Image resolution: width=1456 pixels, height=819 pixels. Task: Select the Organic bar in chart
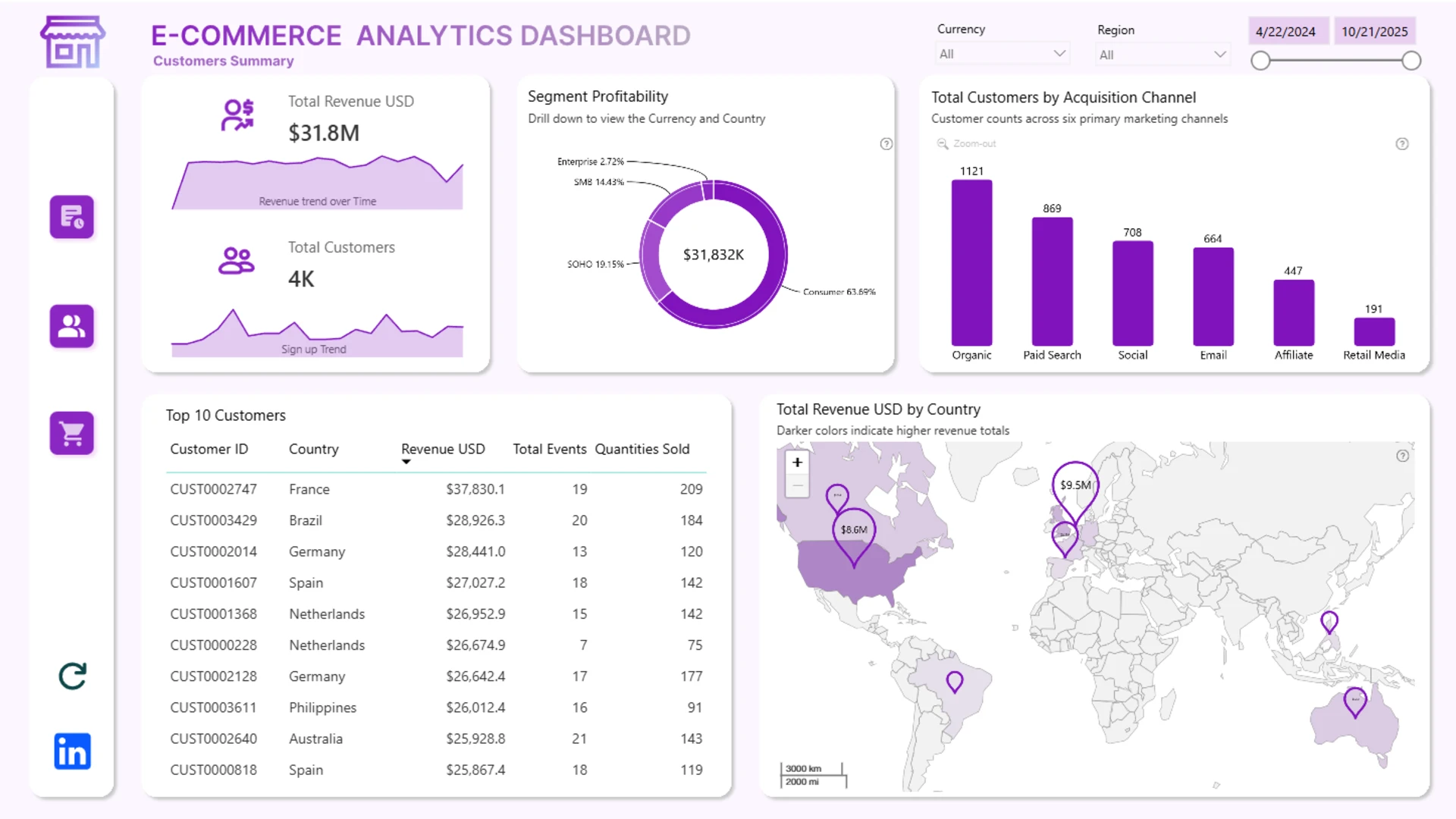[971, 263]
